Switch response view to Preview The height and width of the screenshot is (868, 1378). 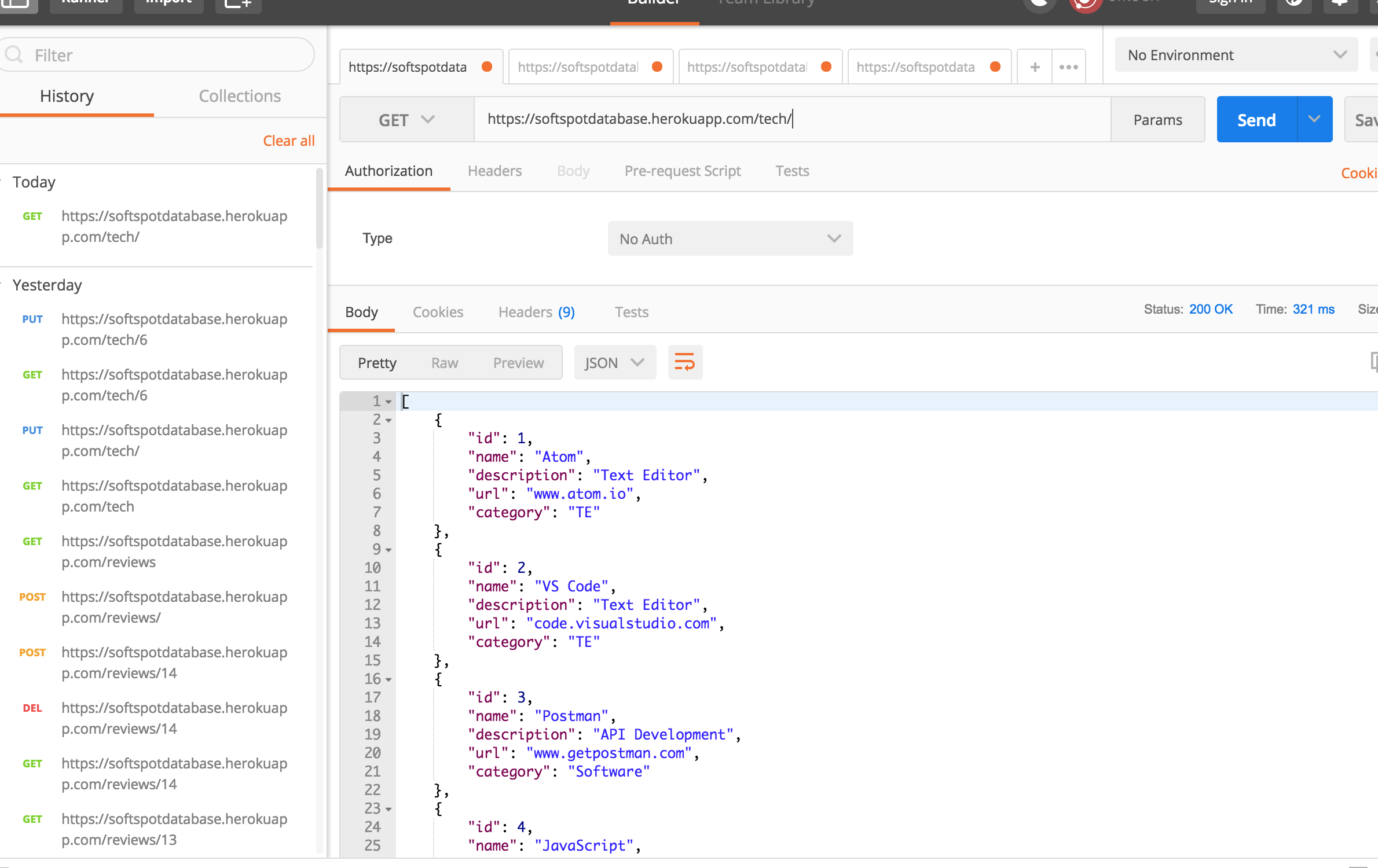coord(519,363)
